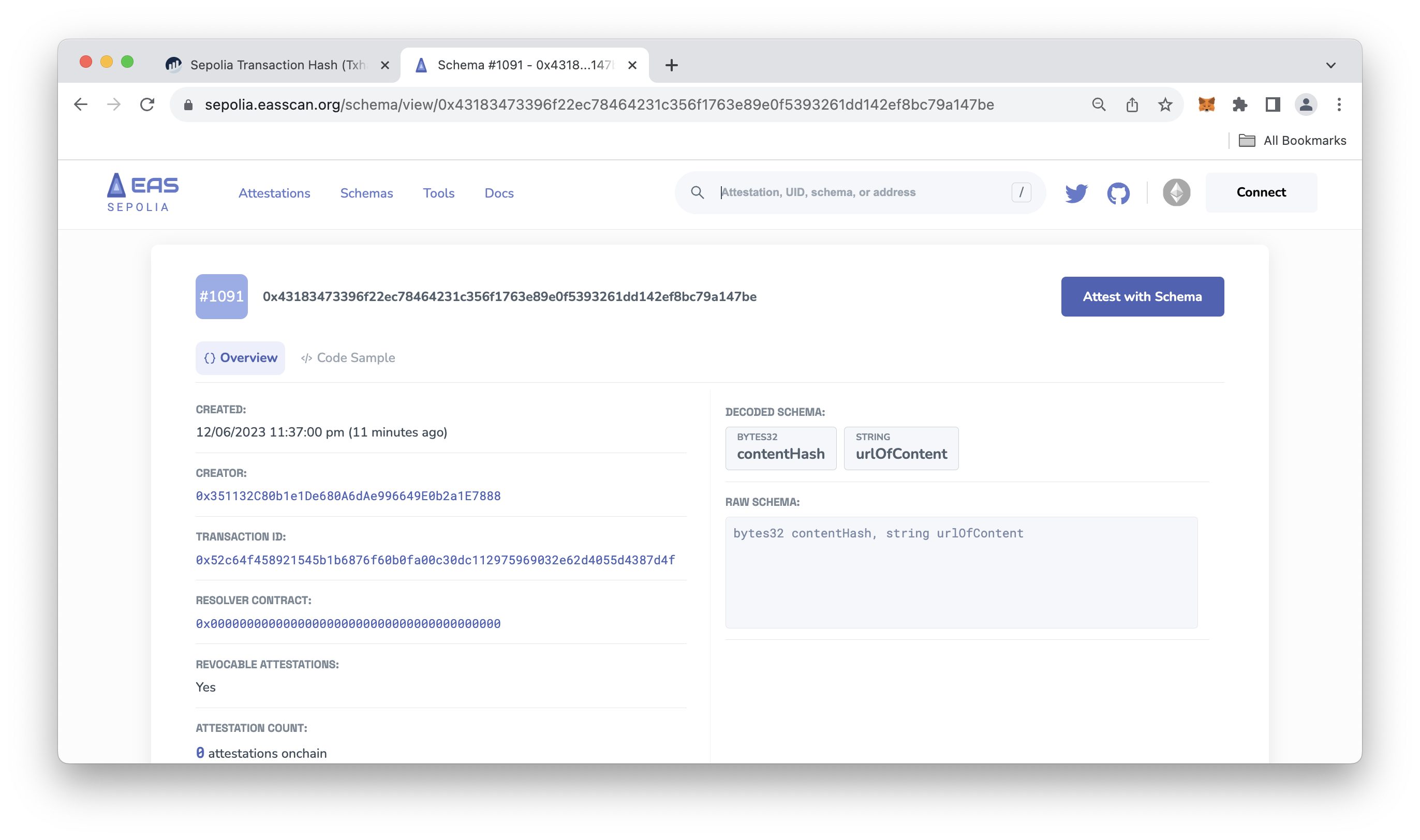This screenshot has height=840, width=1420.
Task: Open the resolver contract zero address link
Action: coord(348,623)
